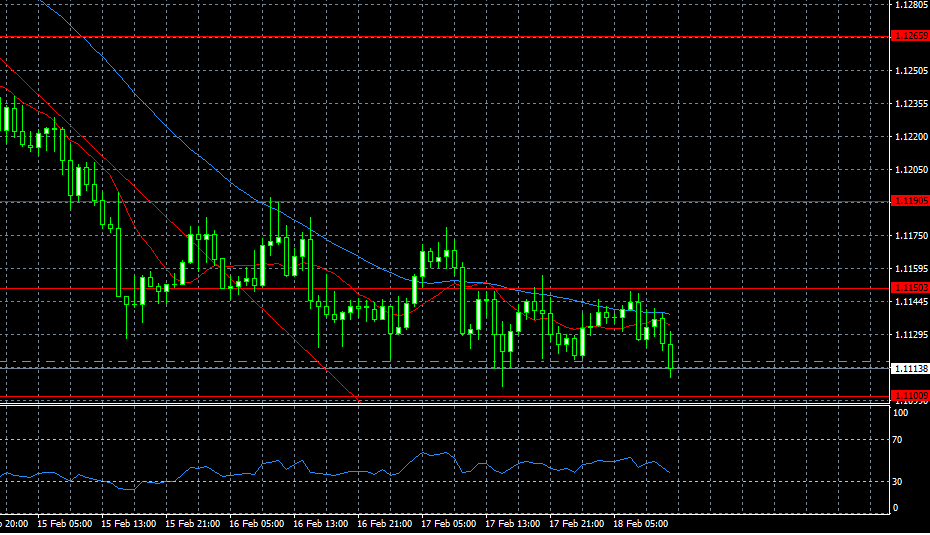
Task: Click the 17 Feb 05:00 time label
Action: click(x=449, y=524)
